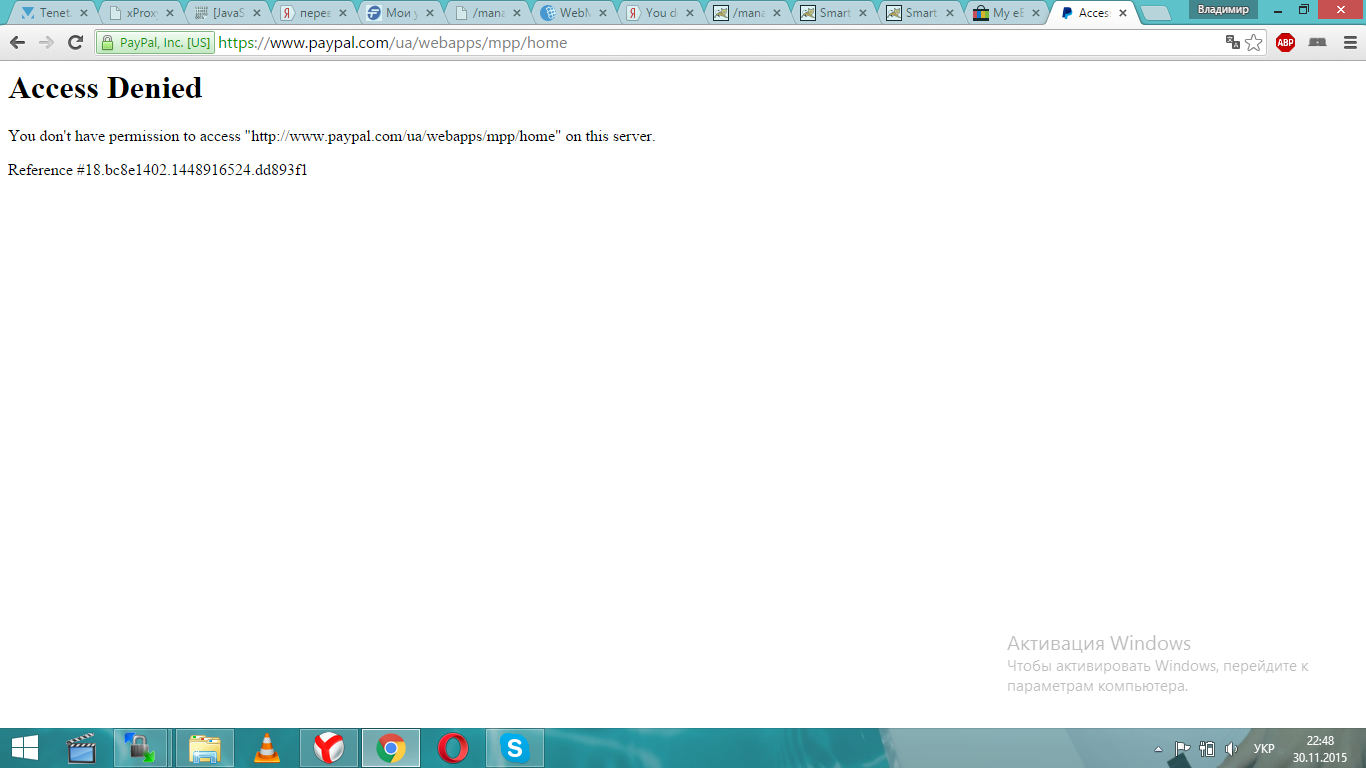Close the xProxy tab

tap(170, 14)
